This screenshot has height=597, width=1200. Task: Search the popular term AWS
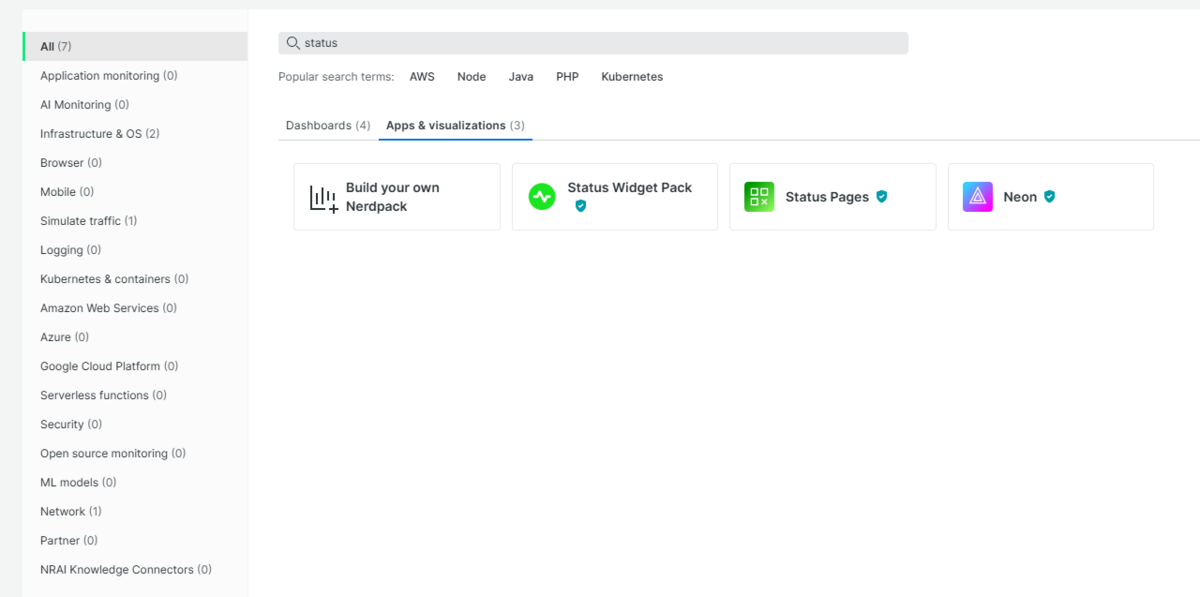pyautogui.click(x=422, y=77)
